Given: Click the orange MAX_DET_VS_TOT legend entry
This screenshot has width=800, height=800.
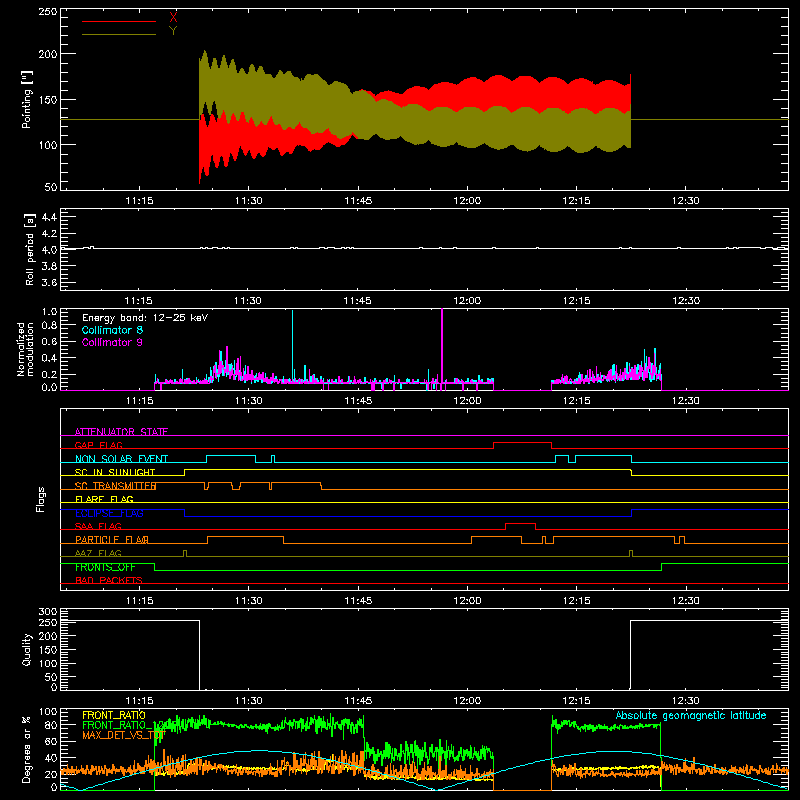Looking at the screenshot, I should 124,735.
